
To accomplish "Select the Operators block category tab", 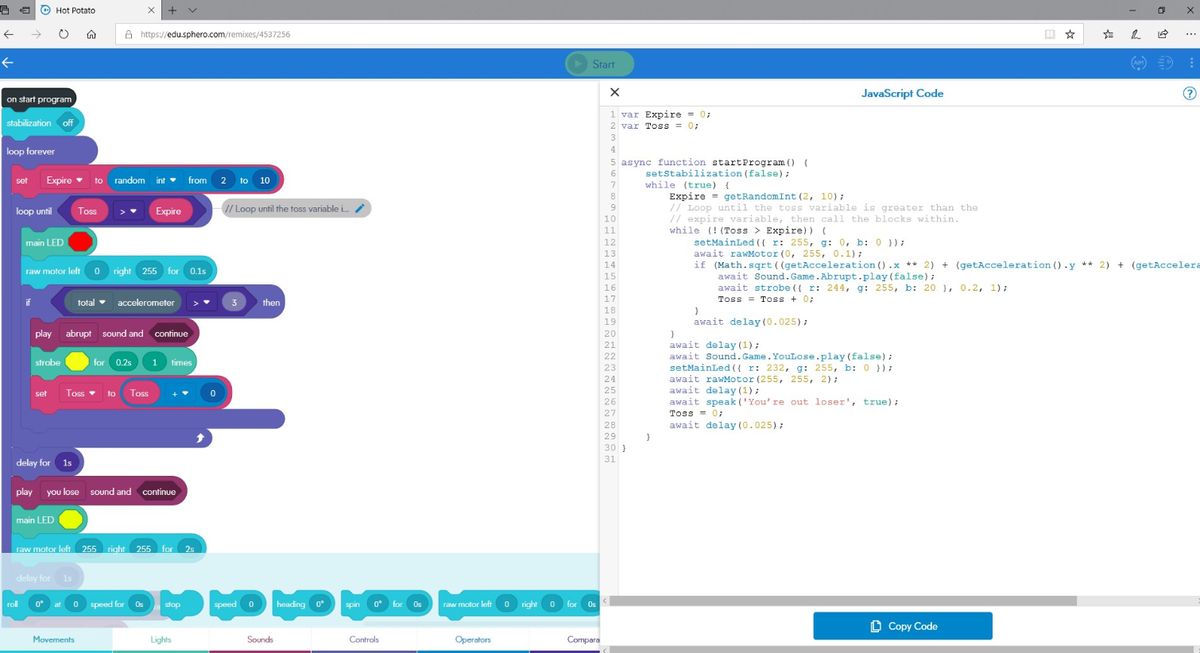I will 473,639.
